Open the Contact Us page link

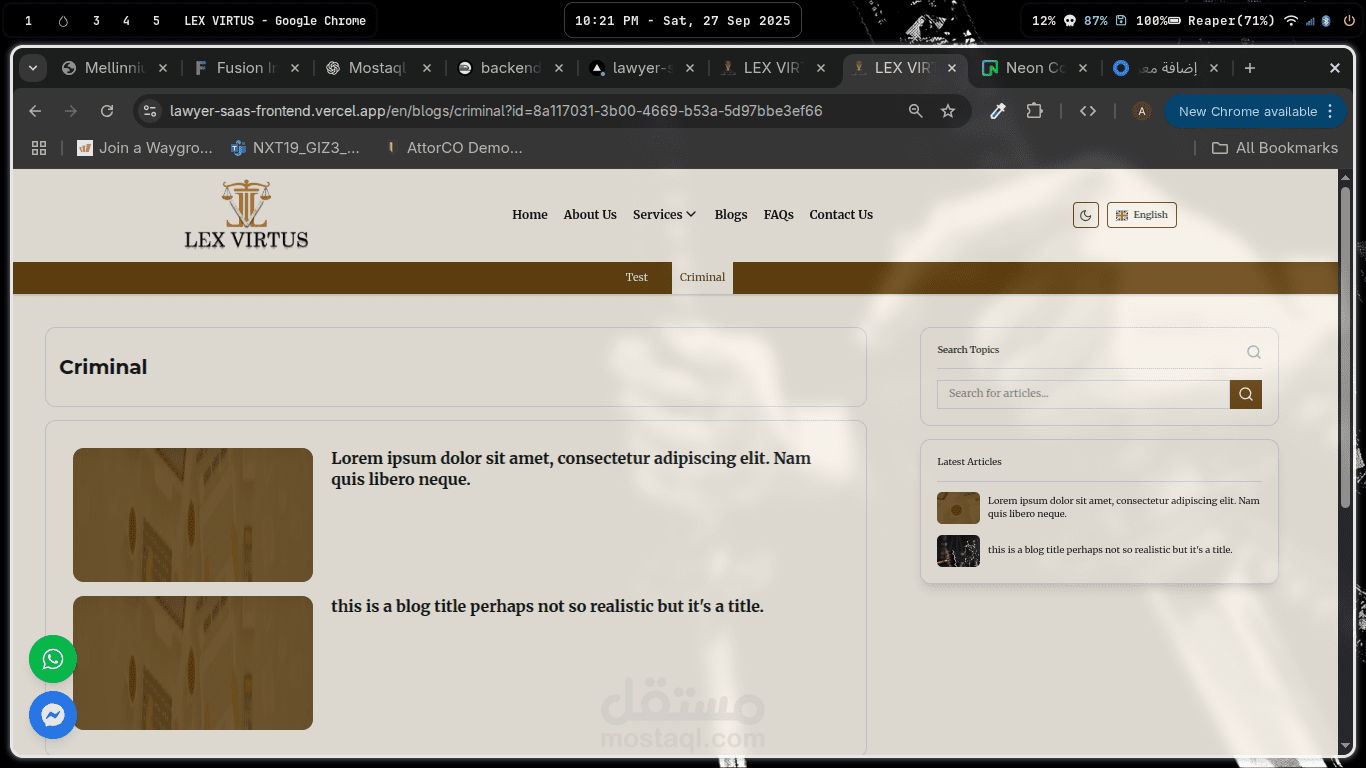tap(840, 215)
